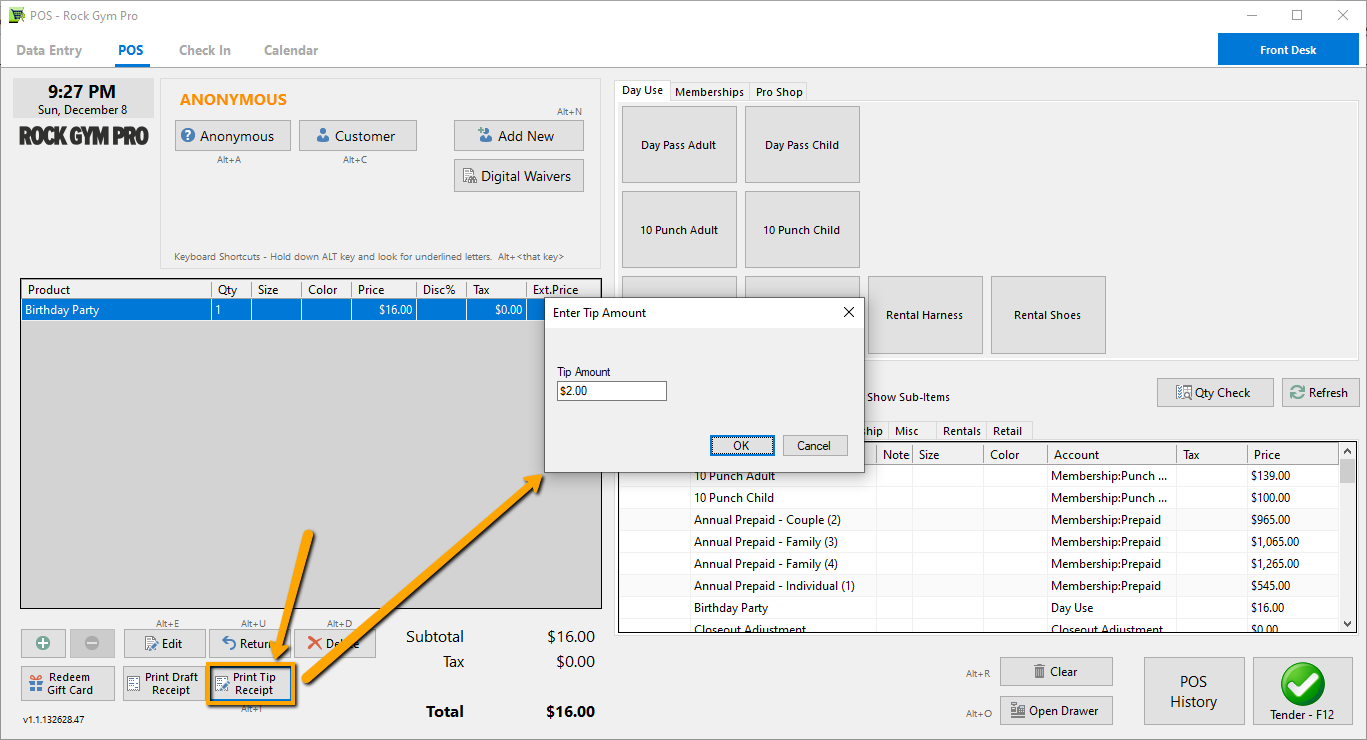Add Rental Shoes to sale
Image resolution: width=1367 pixels, height=740 pixels.
1048,315
